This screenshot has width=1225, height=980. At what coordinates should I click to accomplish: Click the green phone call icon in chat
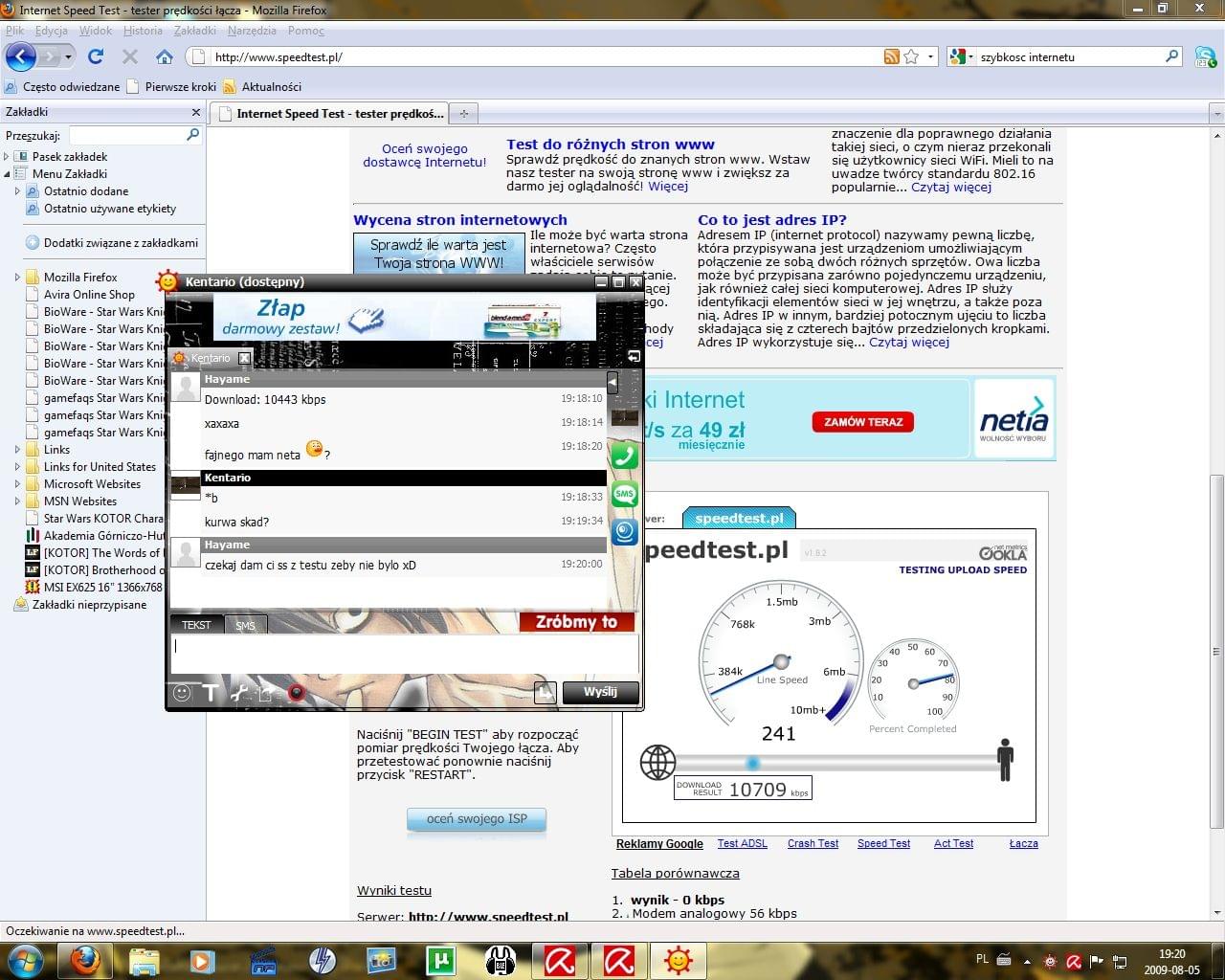coord(625,457)
